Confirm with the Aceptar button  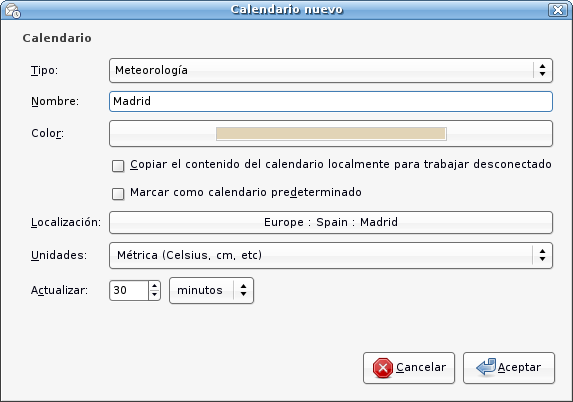pyautogui.click(x=509, y=368)
